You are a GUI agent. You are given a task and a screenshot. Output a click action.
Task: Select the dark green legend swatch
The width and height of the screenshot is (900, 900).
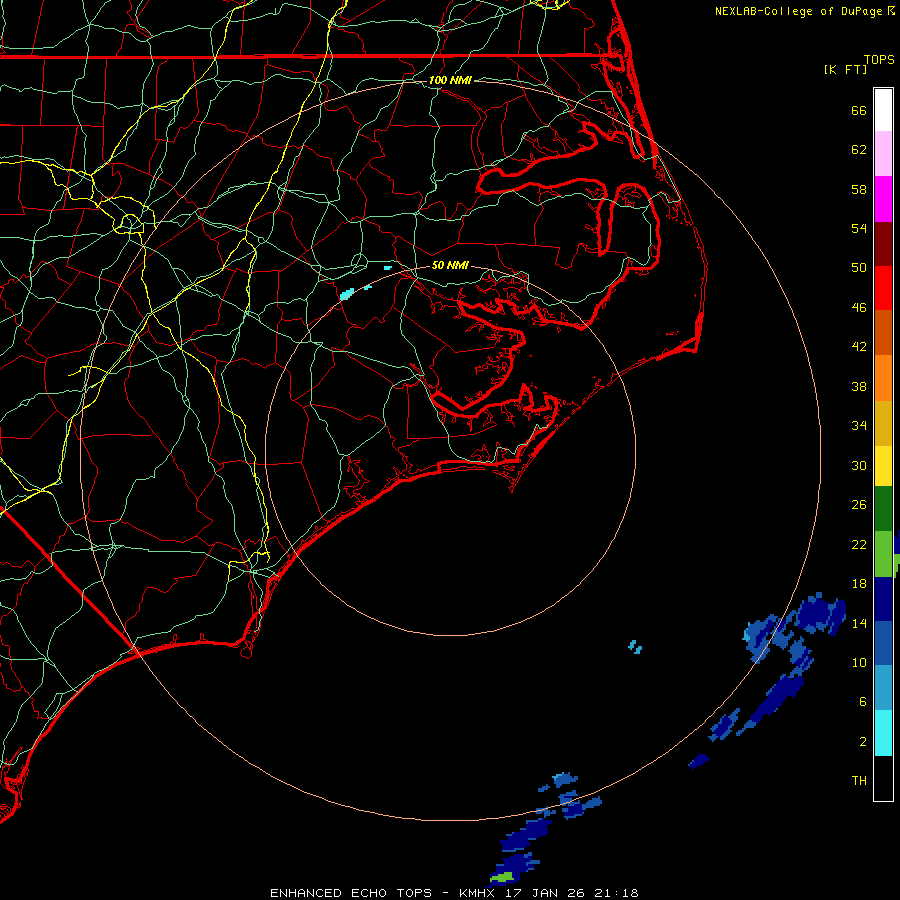click(883, 508)
